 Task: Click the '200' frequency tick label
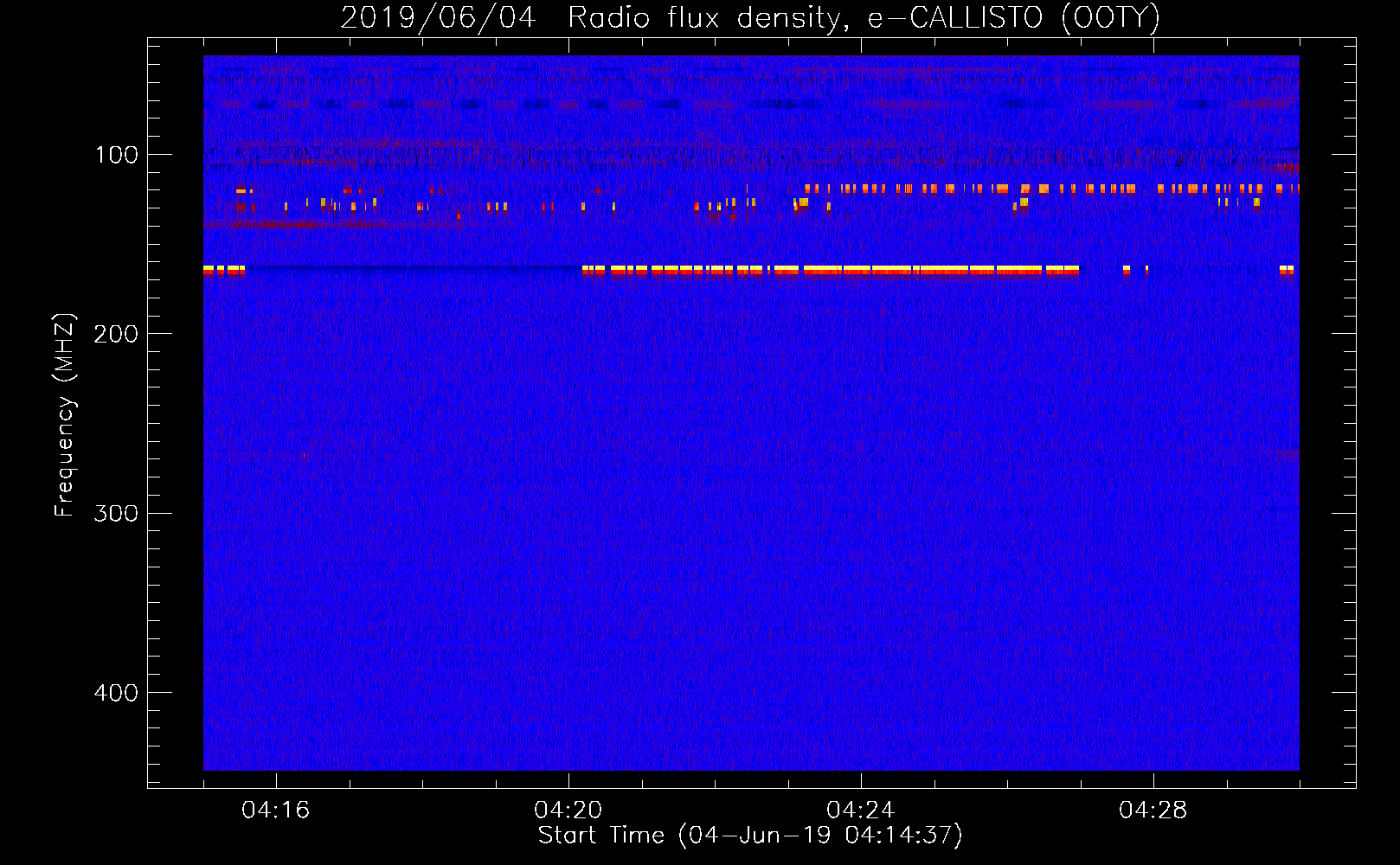pyautogui.click(x=117, y=334)
